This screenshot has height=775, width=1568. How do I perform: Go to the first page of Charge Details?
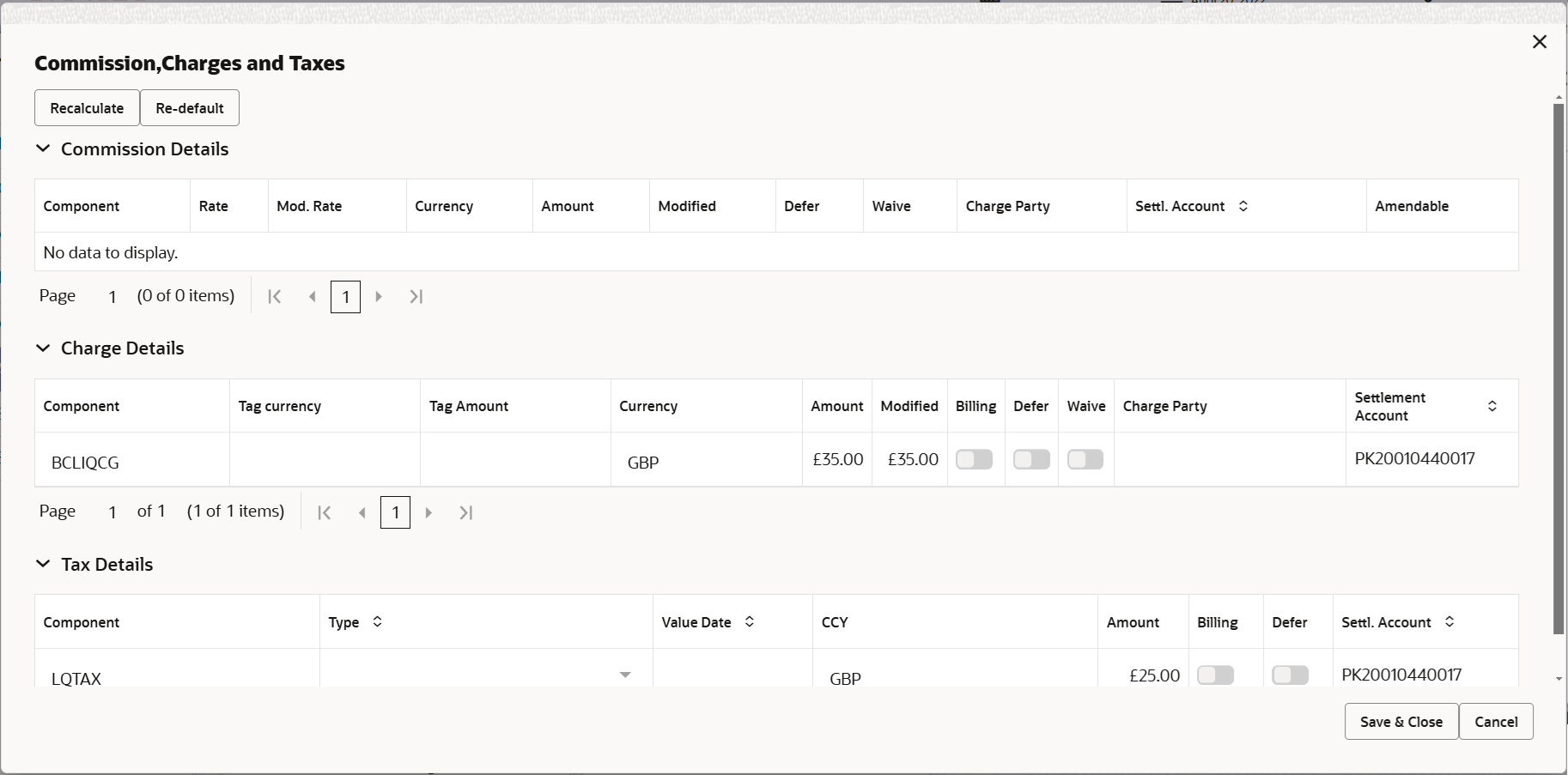click(325, 512)
